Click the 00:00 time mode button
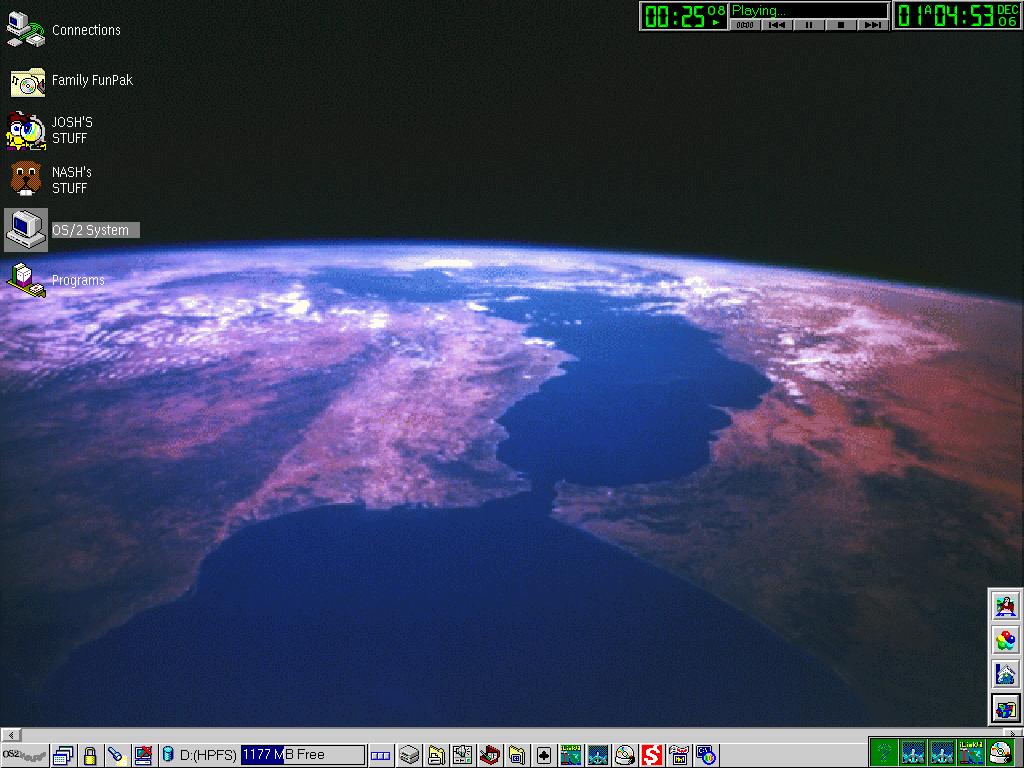Viewport: 1024px width, 768px height. coord(745,25)
